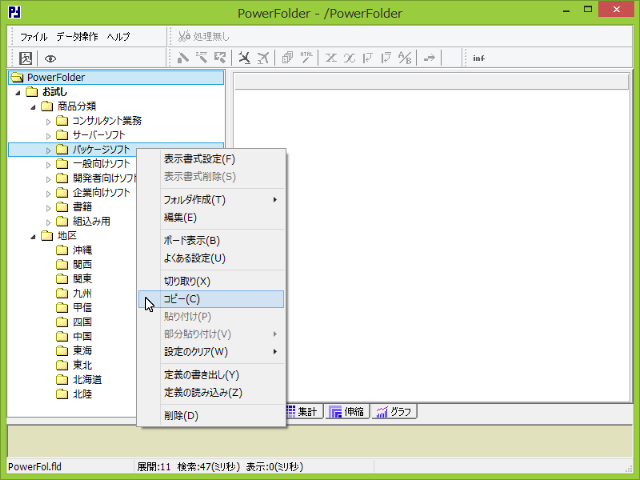Click the folder icon beside 北海道

62,380
